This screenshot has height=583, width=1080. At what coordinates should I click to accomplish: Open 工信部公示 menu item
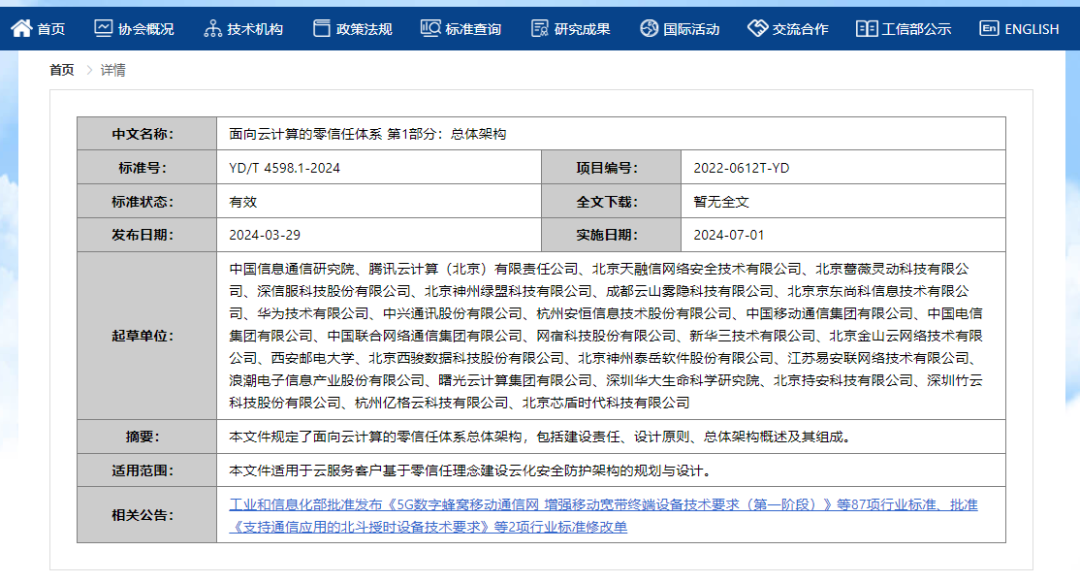click(916, 29)
